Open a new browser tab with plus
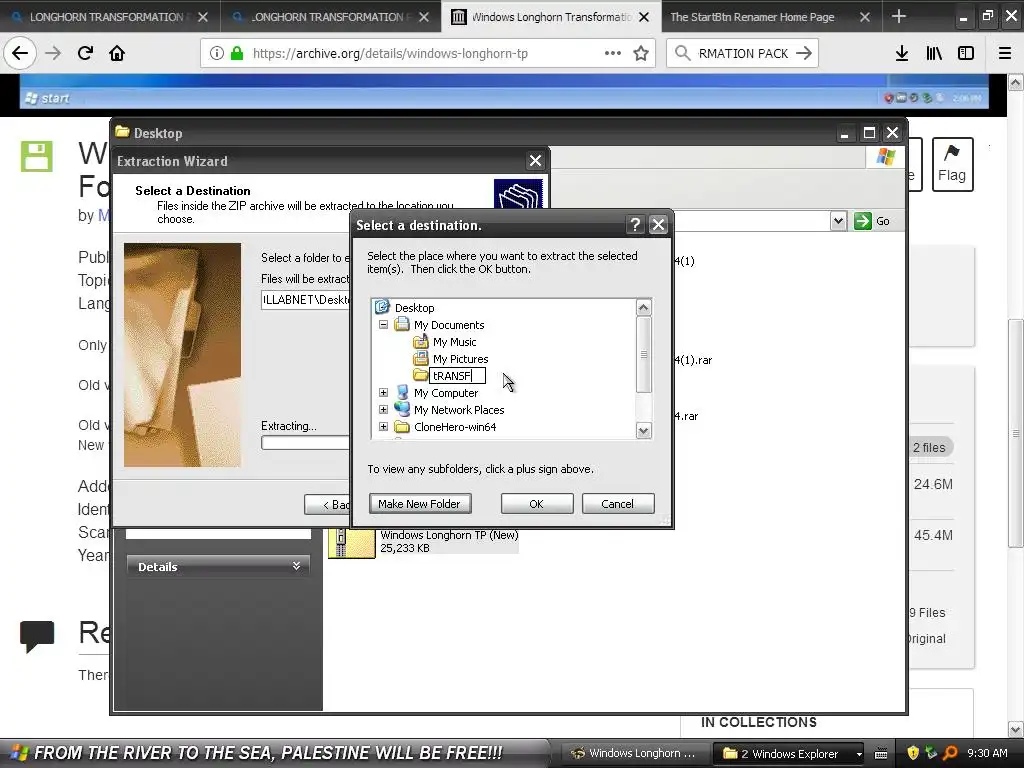This screenshot has height=768, width=1024. pos(899,16)
